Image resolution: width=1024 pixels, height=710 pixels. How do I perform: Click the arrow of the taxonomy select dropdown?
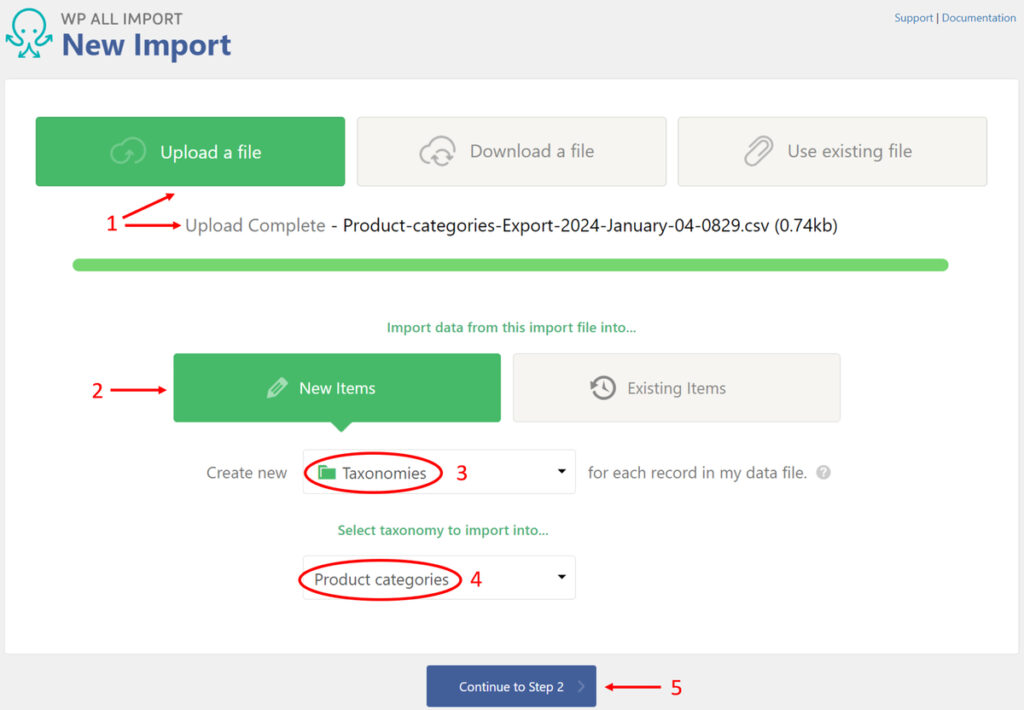[562, 577]
